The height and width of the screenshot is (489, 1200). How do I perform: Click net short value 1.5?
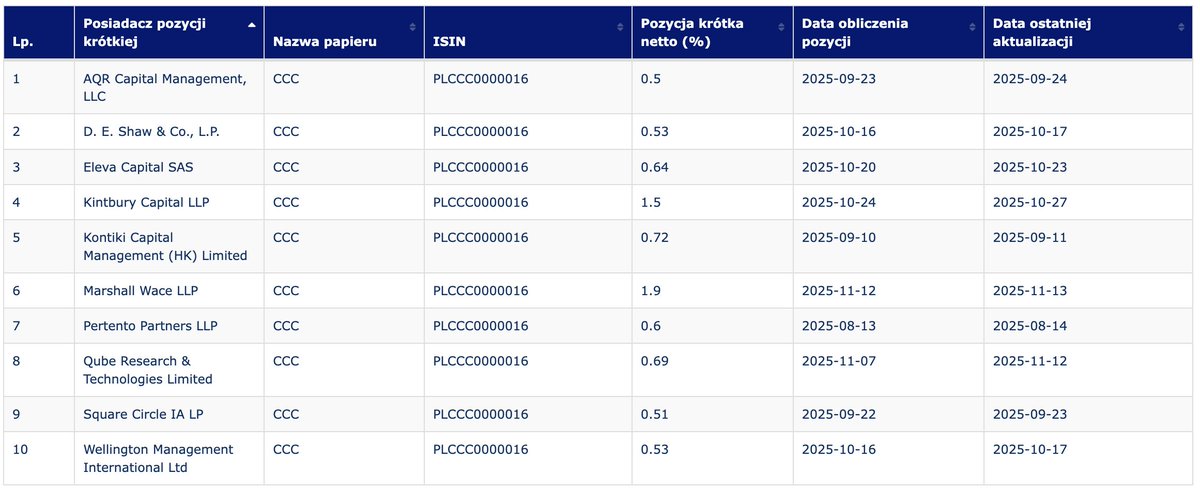pos(651,202)
